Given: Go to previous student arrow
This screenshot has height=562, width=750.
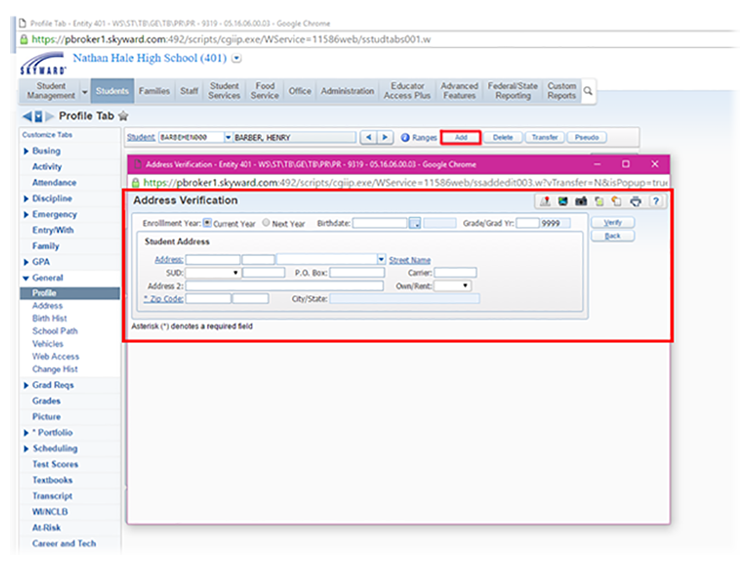Looking at the screenshot, I should [368, 137].
